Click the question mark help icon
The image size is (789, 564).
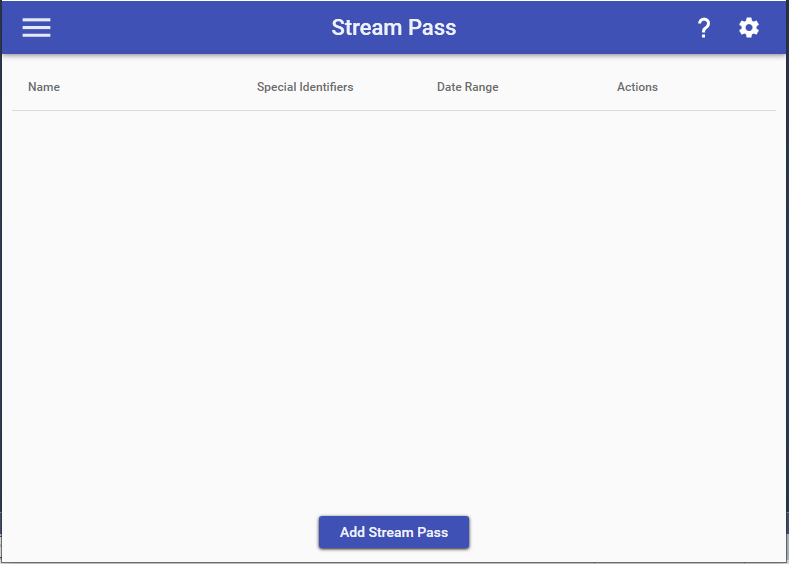pos(704,28)
